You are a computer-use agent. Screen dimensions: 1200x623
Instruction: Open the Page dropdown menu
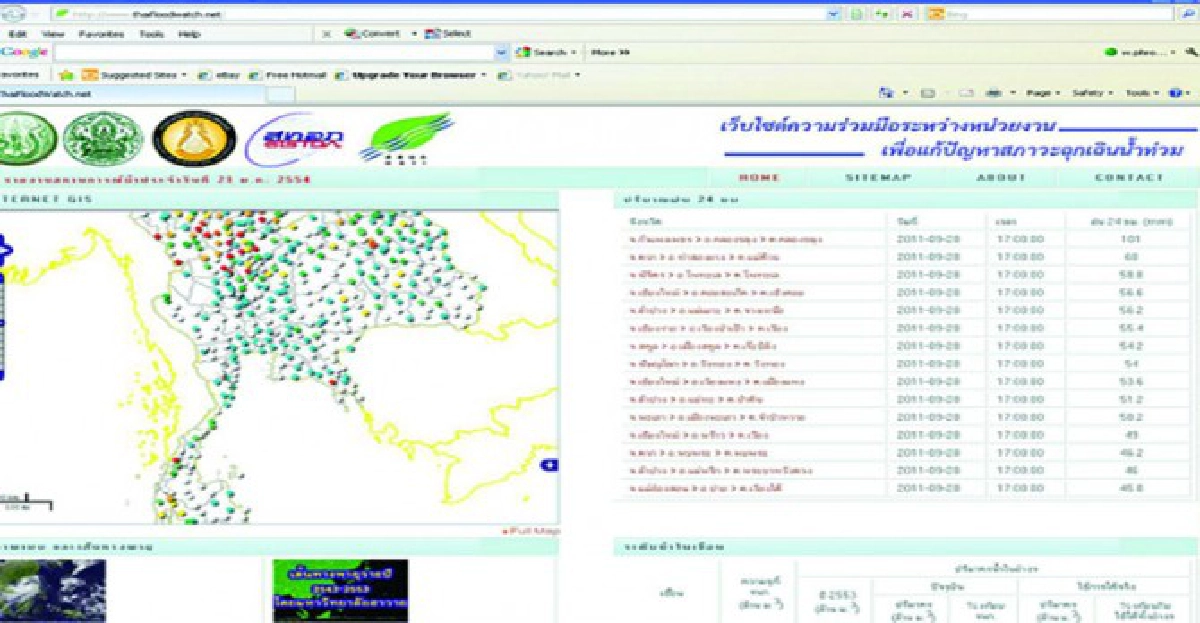[x=1043, y=93]
